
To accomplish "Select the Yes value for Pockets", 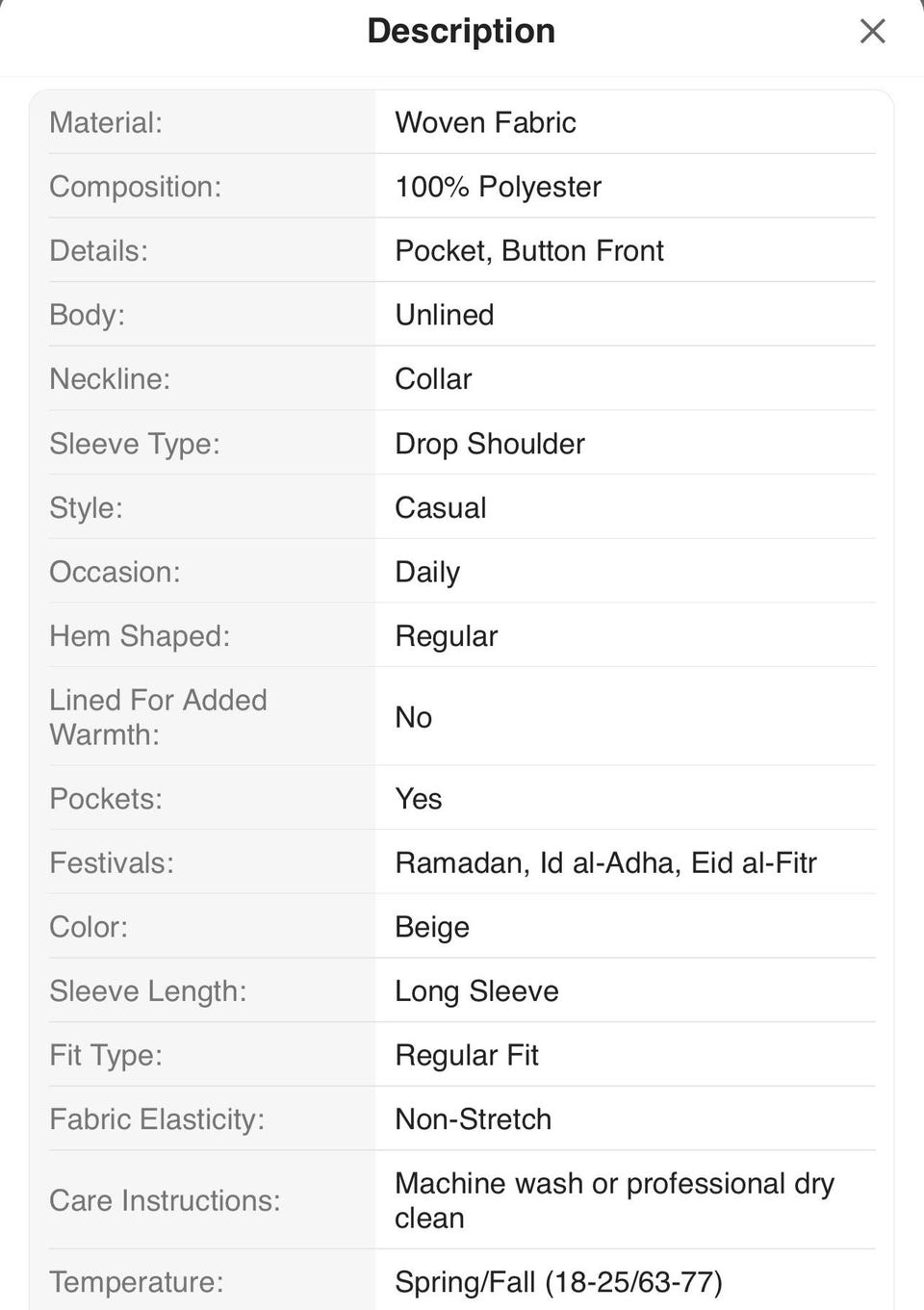I will [x=418, y=799].
